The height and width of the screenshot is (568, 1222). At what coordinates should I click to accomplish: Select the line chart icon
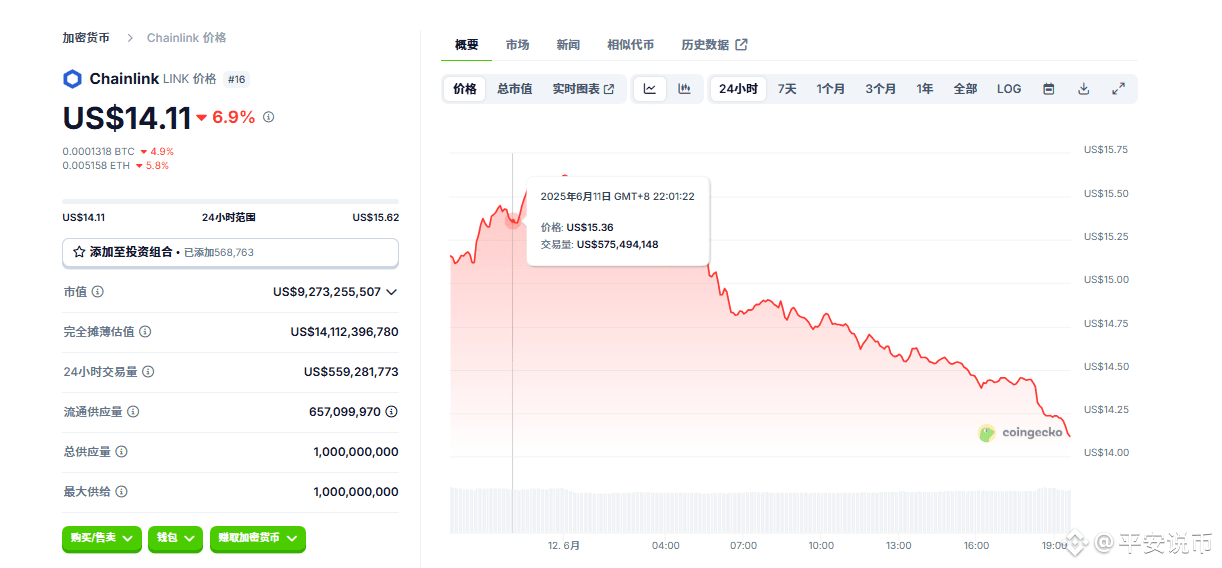pos(650,89)
